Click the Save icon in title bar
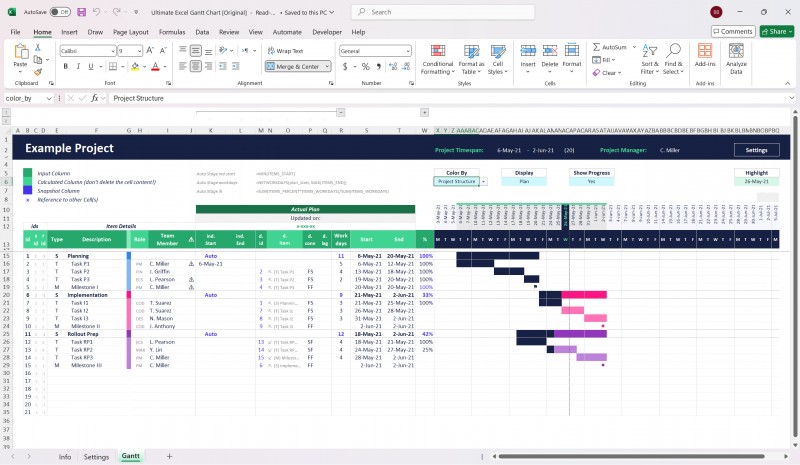The image size is (800, 465). coord(81,12)
